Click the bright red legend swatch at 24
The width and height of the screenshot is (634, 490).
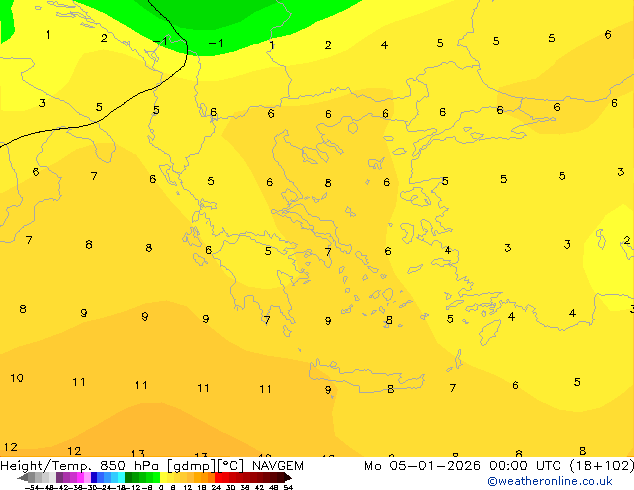(218, 477)
